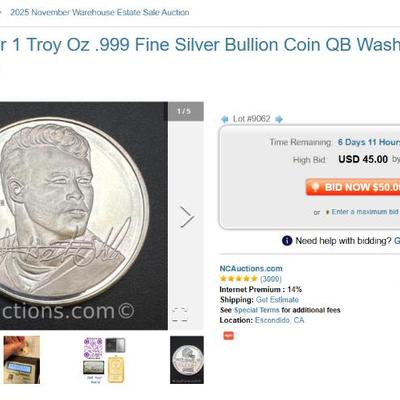
Task: Go to next lot with right arrow
Action: coord(279,119)
